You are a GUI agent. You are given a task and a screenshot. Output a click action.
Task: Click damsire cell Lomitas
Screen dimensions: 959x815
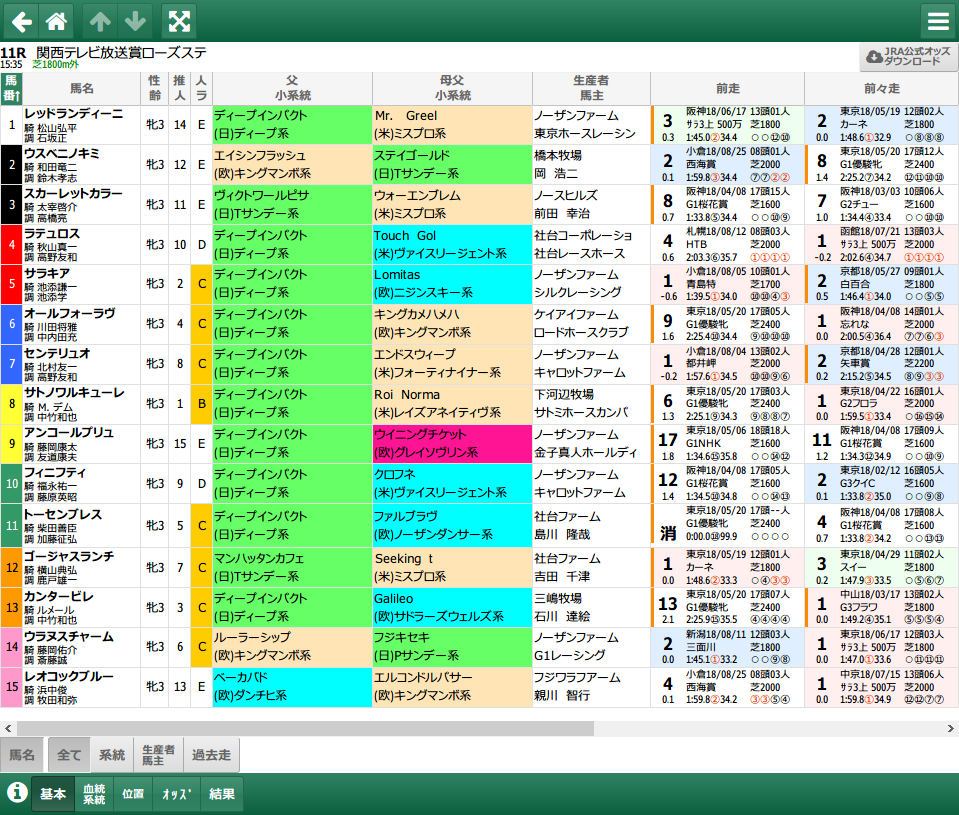click(x=453, y=284)
